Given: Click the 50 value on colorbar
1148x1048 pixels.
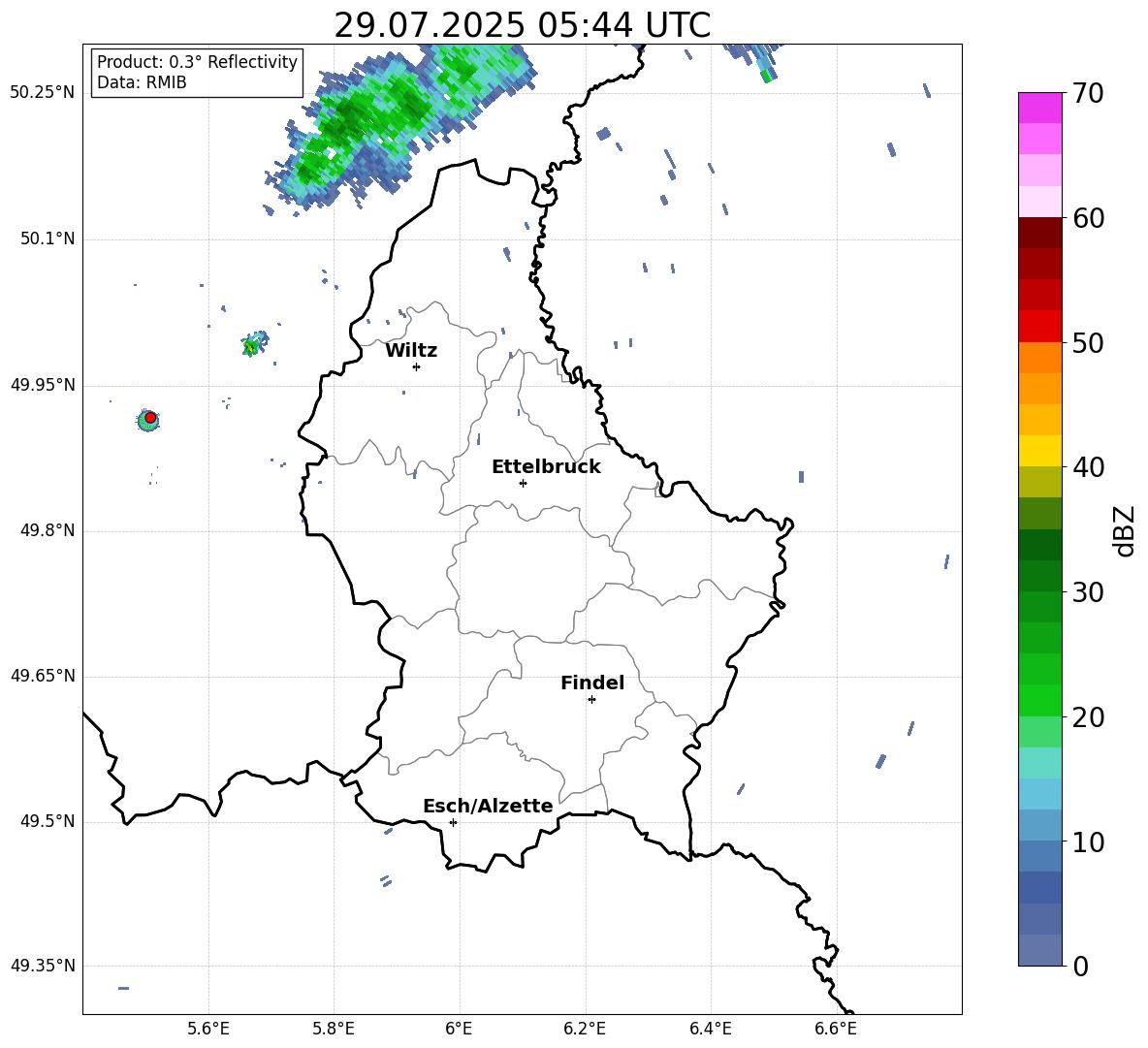Looking at the screenshot, I should 1087,343.
